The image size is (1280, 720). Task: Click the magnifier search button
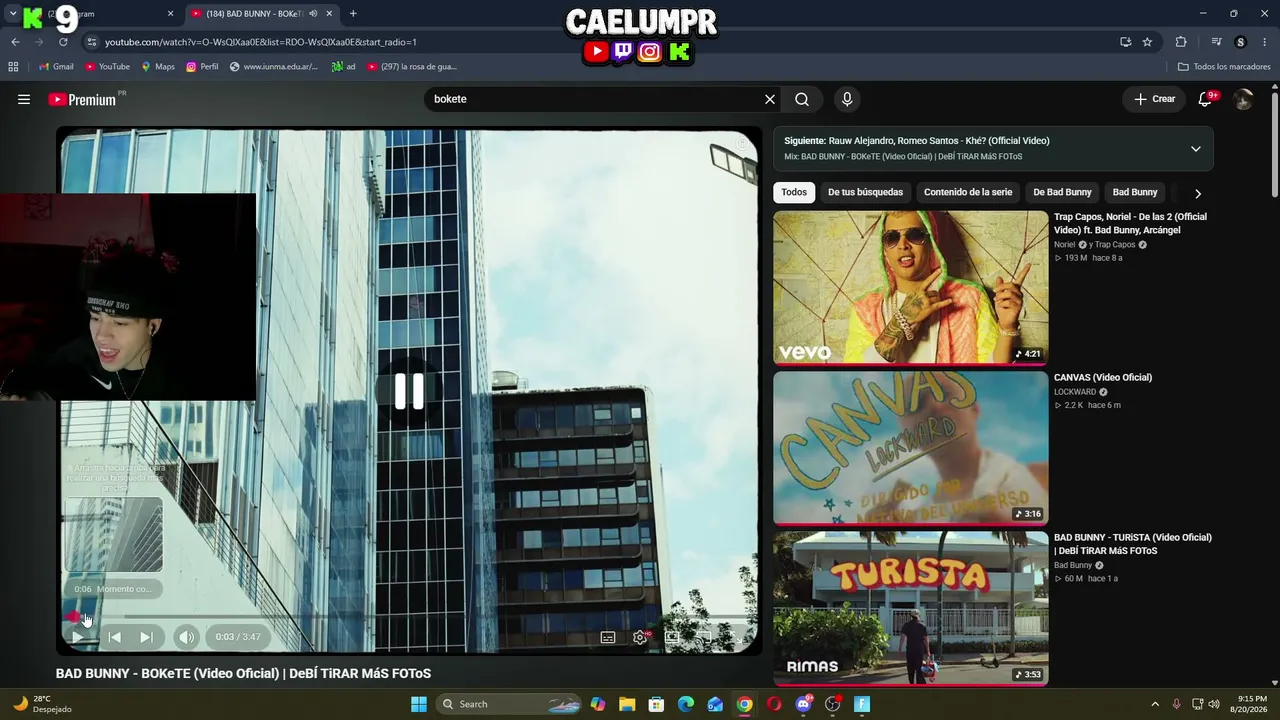tap(802, 99)
